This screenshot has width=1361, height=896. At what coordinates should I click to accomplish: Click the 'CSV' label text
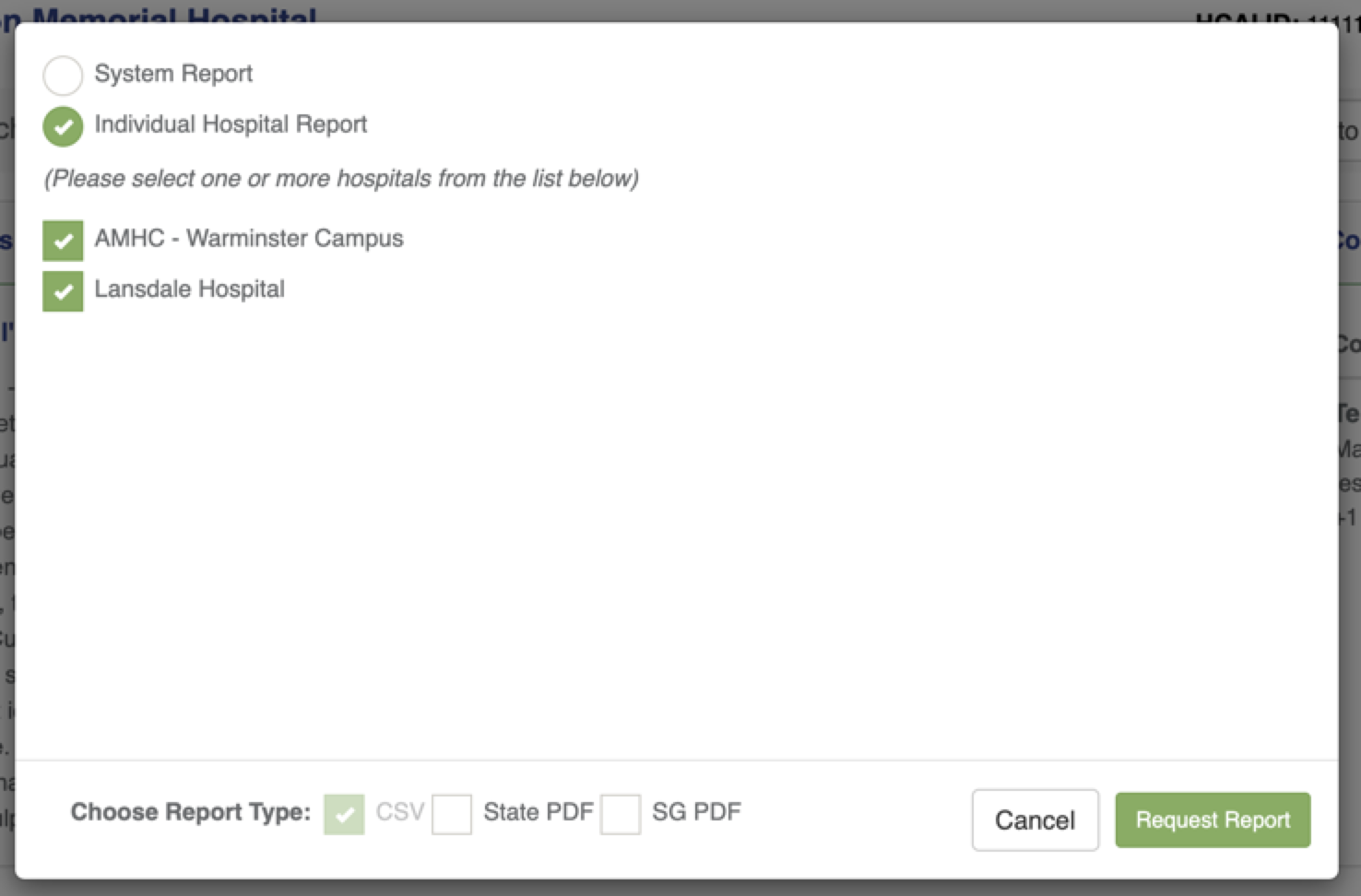[400, 812]
